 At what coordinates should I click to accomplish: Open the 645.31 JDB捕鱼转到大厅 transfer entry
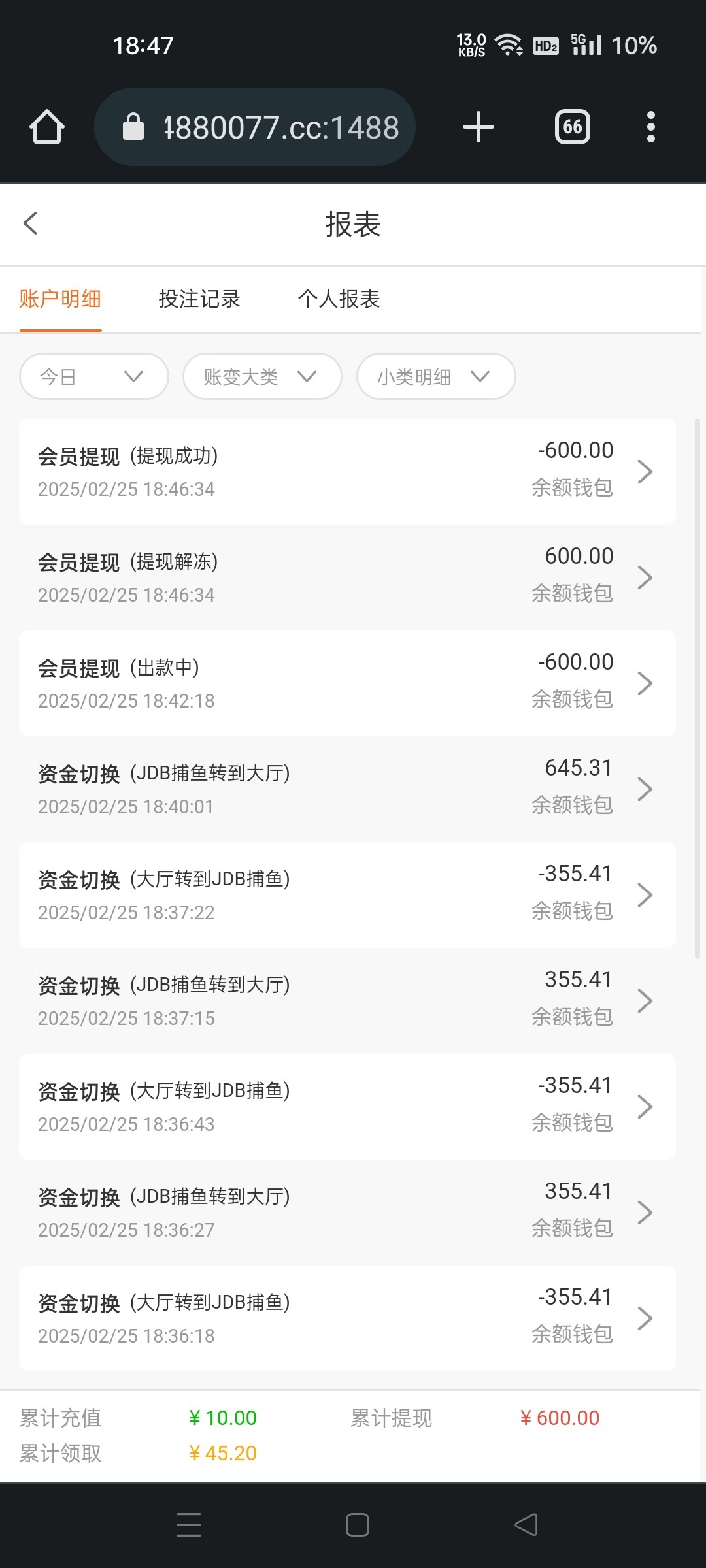(x=346, y=789)
